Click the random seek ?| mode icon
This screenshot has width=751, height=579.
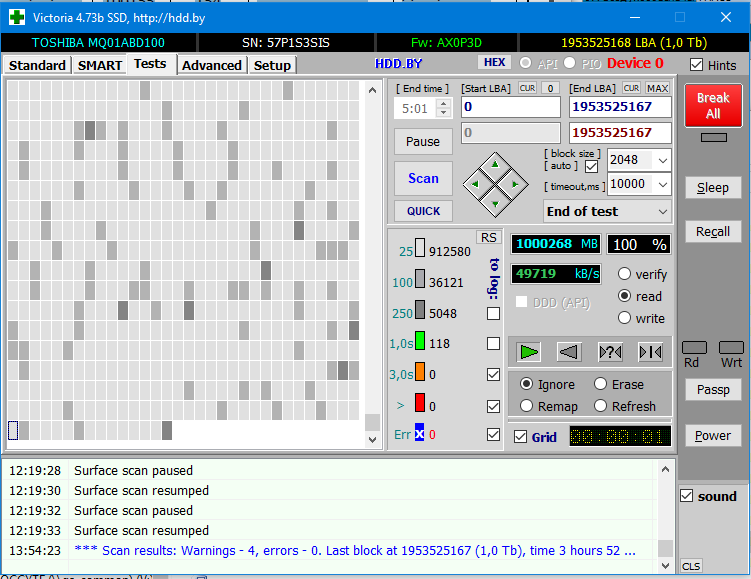tap(610, 352)
